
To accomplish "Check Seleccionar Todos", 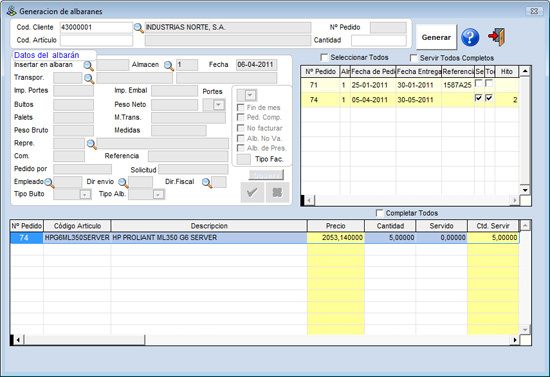I will point(324,57).
